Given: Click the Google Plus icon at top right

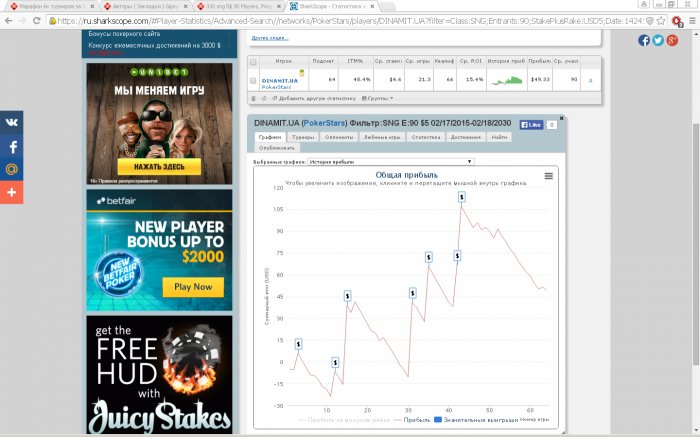Looking at the screenshot, I should click(x=672, y=40).
